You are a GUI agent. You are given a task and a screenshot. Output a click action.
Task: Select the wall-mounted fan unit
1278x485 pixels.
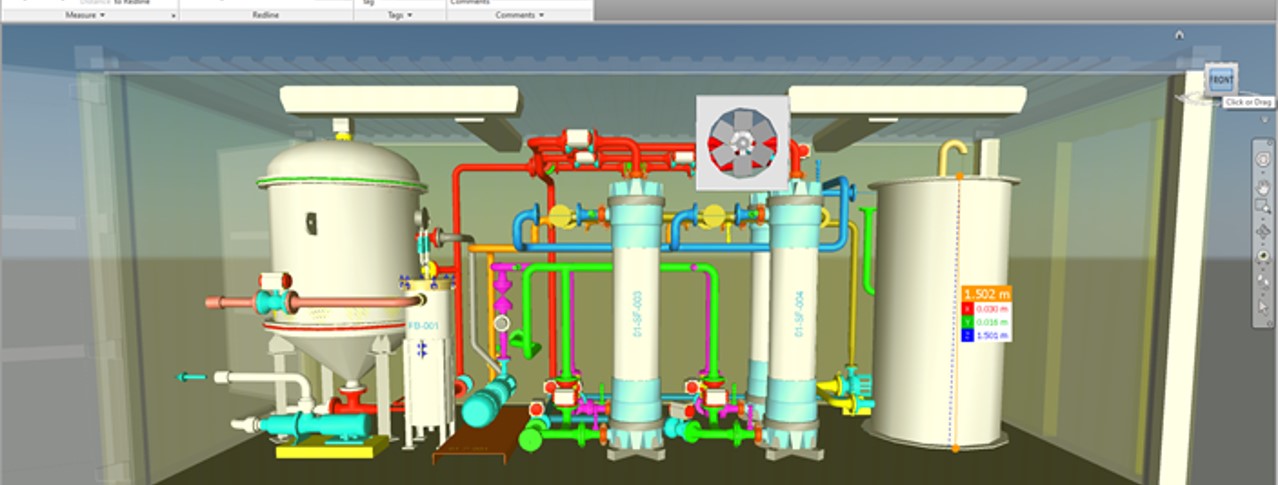coord(742,142)
